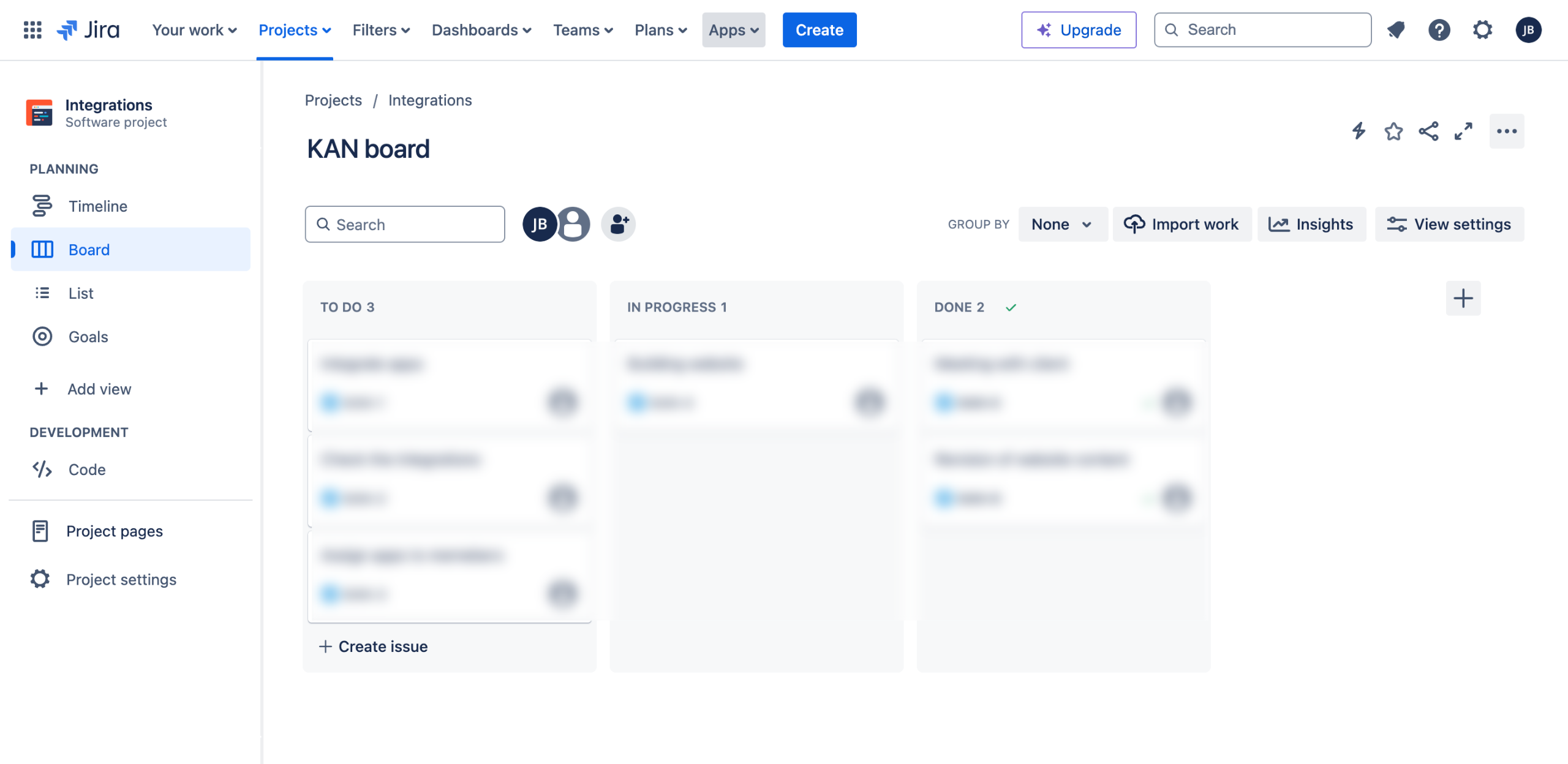Switch to the List view
The width and height of the screenshot is (1568, 764).
tap(80, 293)
